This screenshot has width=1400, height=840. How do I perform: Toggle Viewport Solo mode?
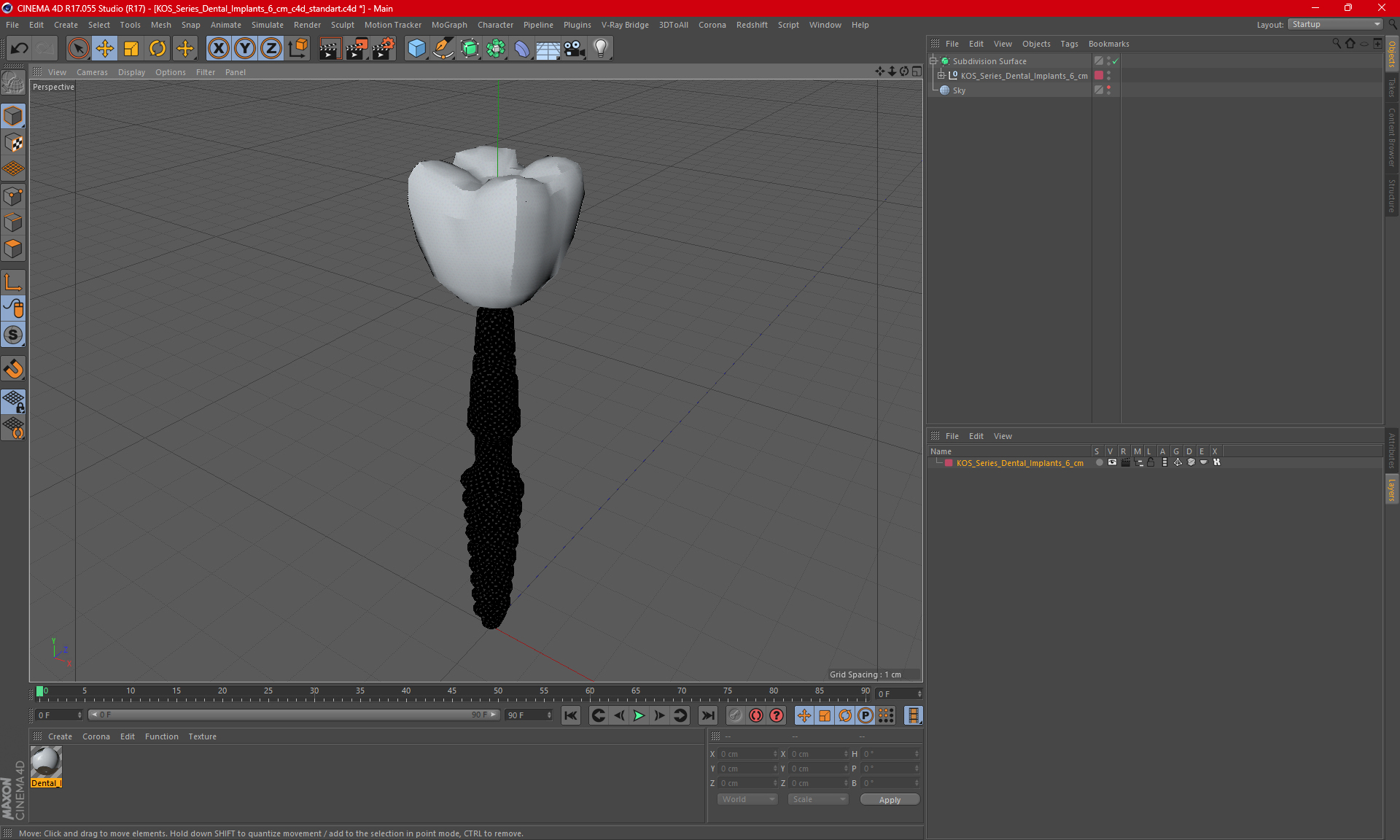[13, 335]
